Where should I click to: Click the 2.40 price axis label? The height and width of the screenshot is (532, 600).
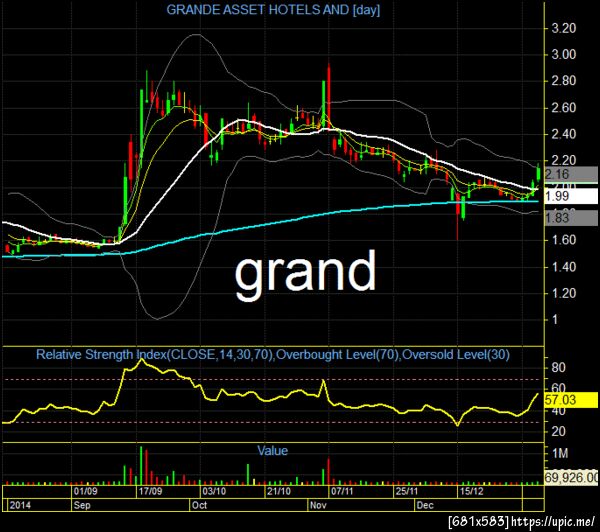coord(563,134)
